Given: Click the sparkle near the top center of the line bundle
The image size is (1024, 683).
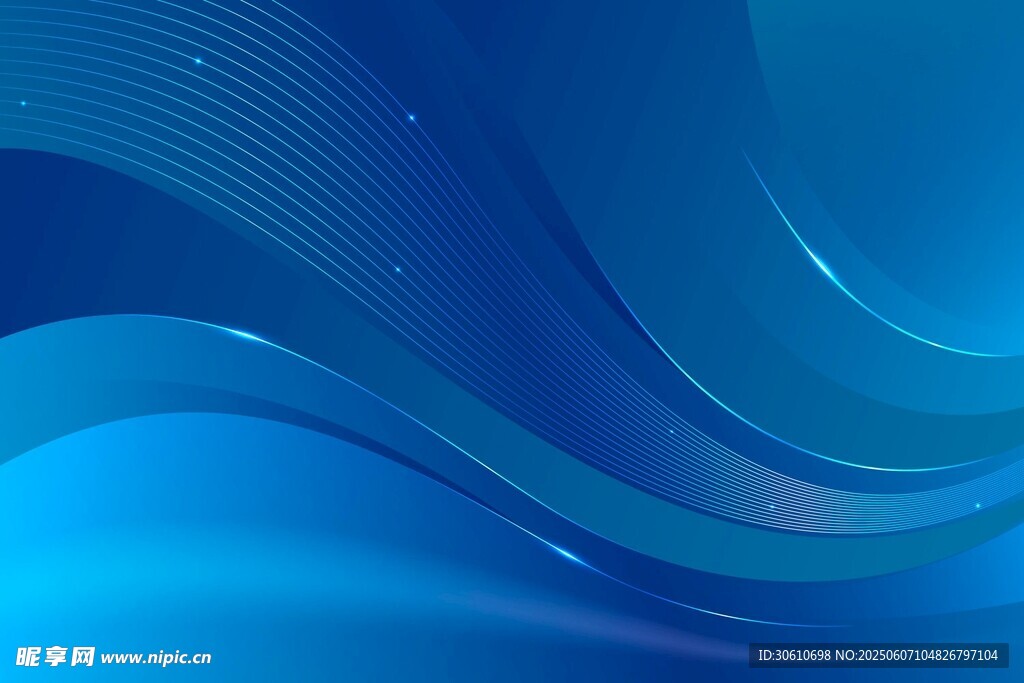Looking at the screenshot, I should [410, 118].
